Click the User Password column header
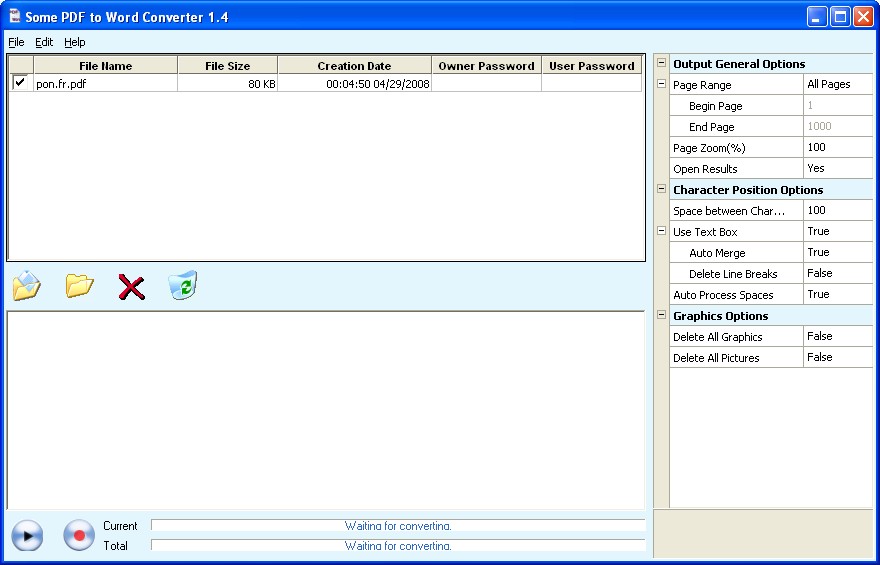The width and height of the screenshot is (880, 565). [592, 66]
